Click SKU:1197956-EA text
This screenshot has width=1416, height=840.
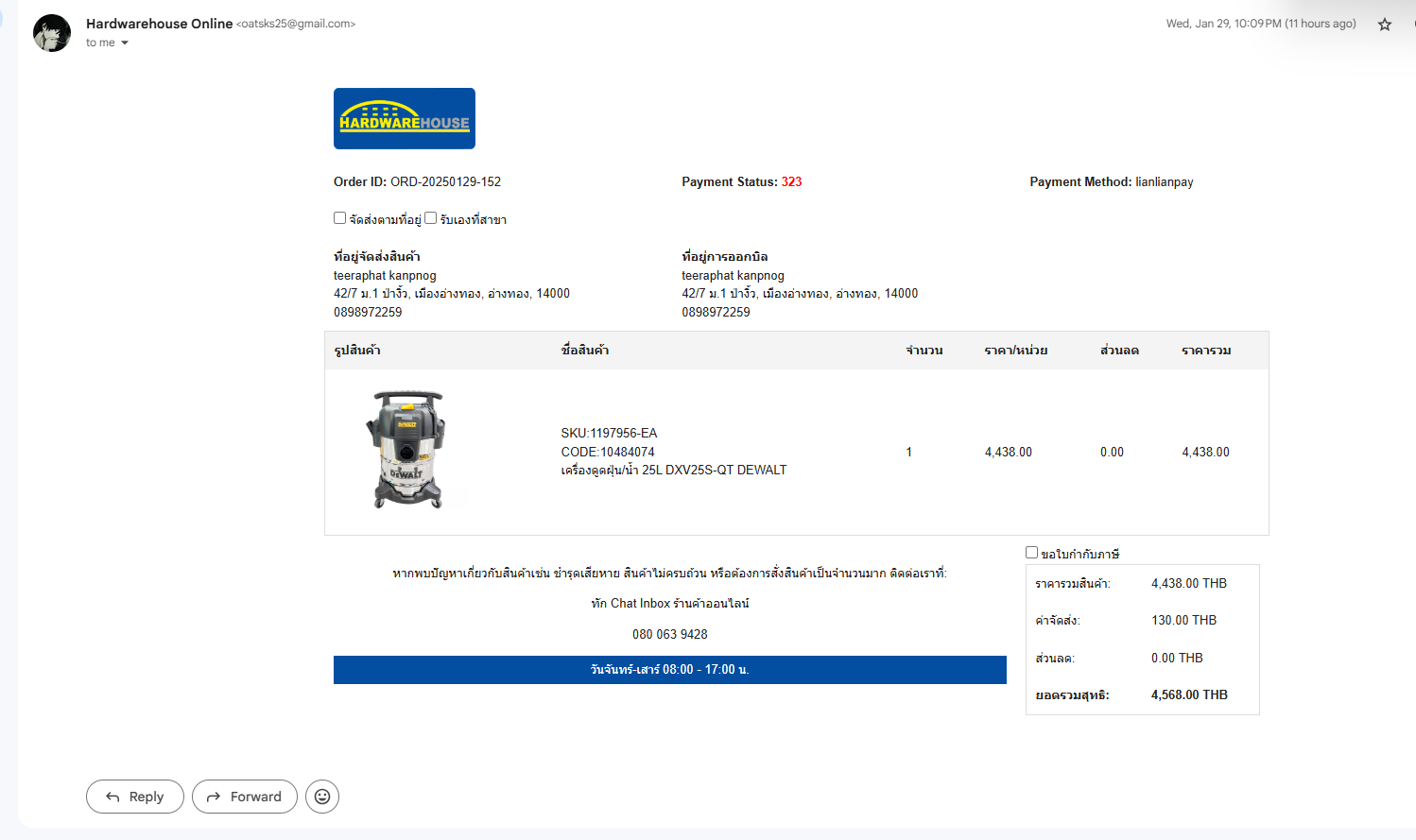point(609,433)
